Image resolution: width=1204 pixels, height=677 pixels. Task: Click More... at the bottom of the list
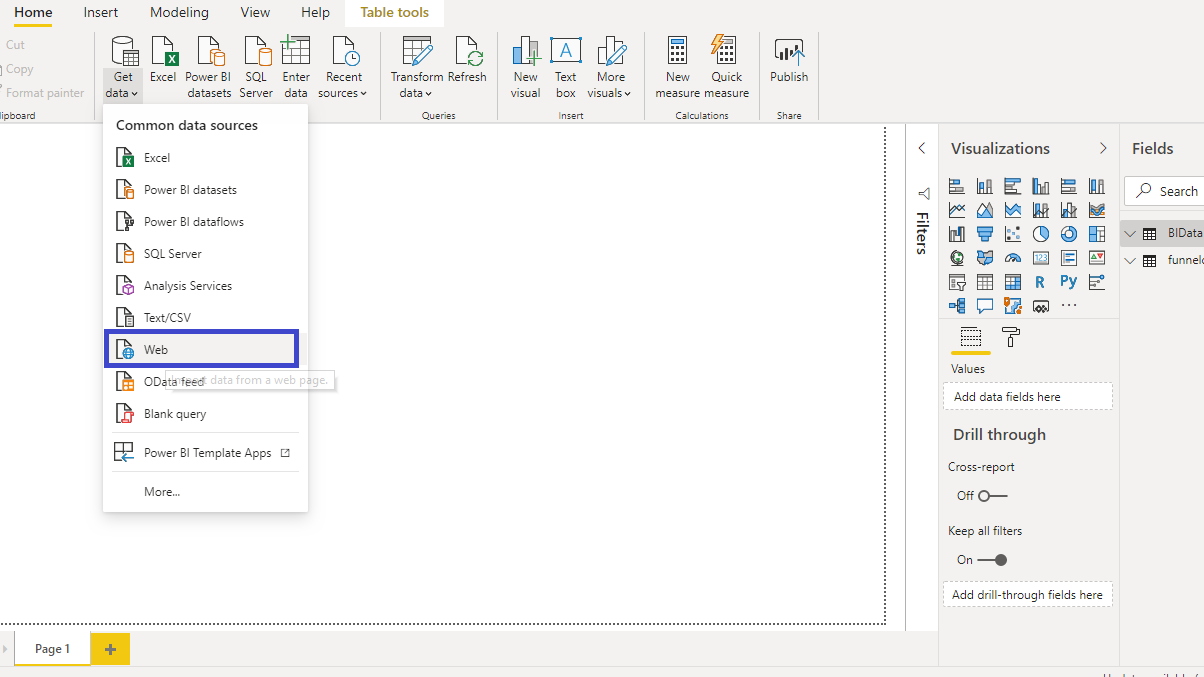[162, 492]
